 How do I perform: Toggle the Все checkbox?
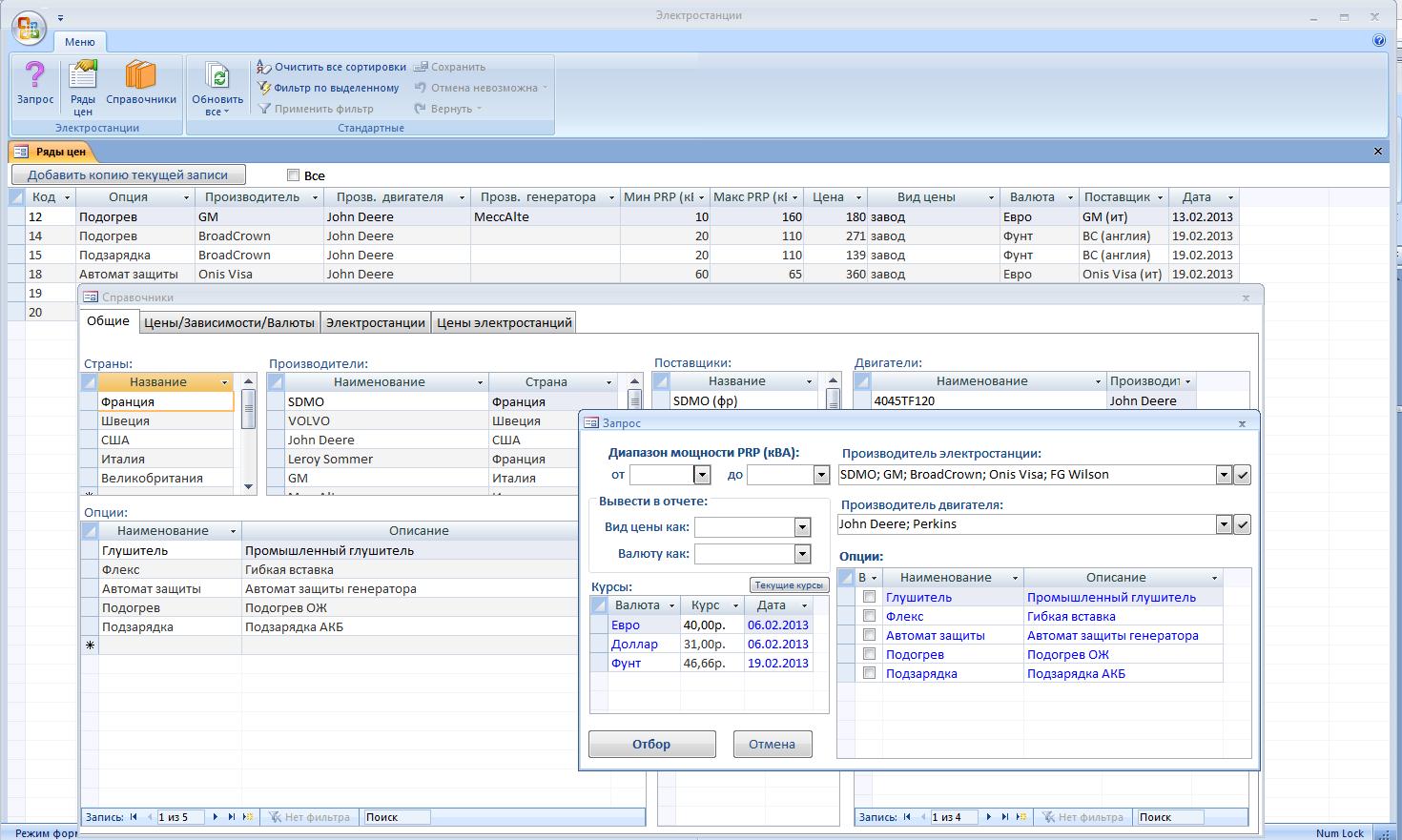click(294, 175)
